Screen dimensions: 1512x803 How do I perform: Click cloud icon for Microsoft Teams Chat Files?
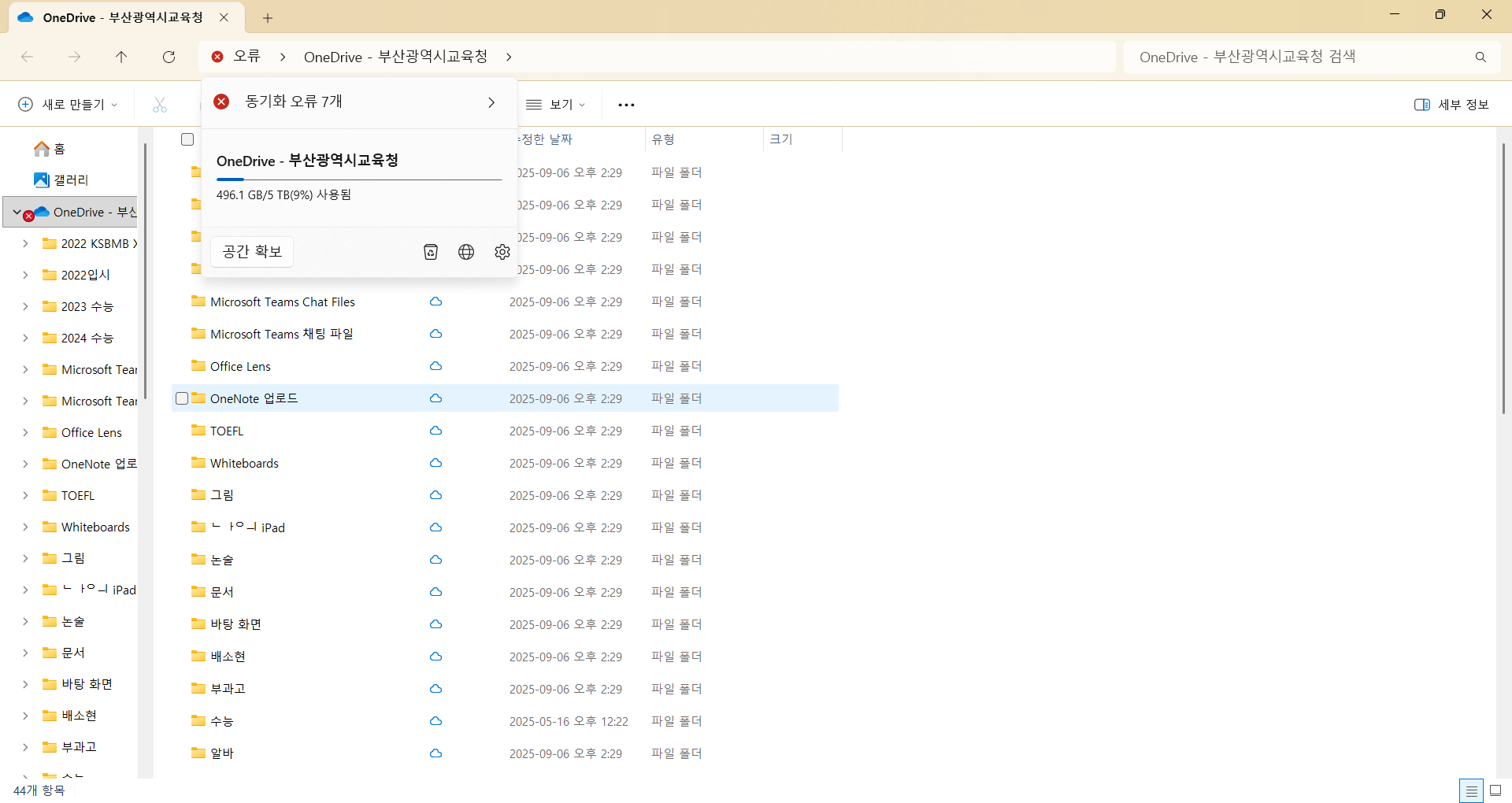(x=435, y=302)
